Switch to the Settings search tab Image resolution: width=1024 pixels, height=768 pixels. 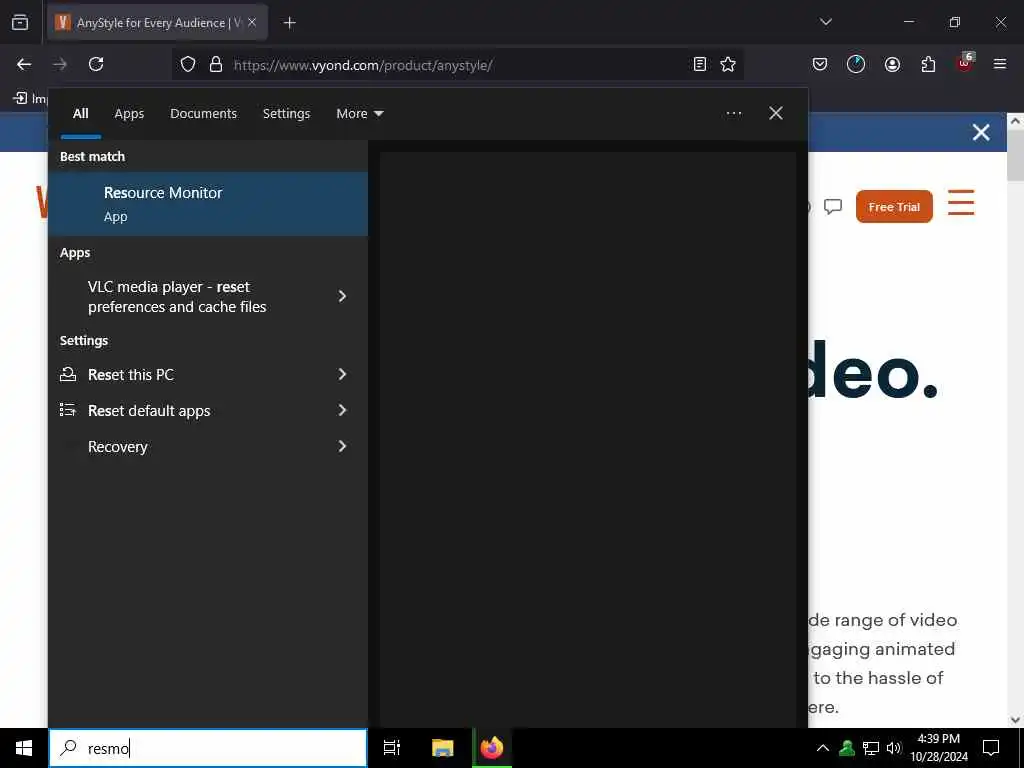(x=286, y=114)
